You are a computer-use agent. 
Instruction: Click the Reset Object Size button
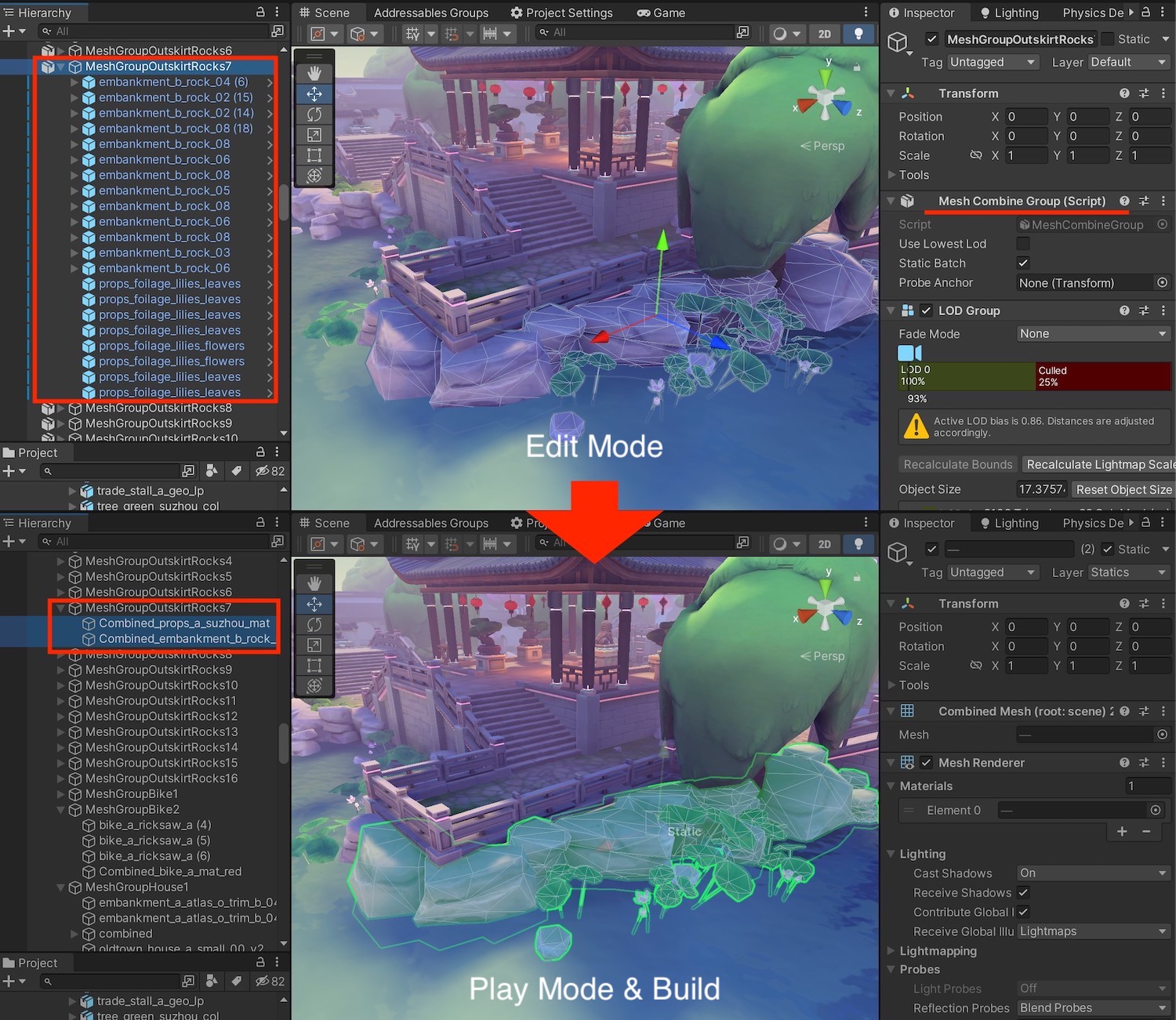click(1123, 490)
